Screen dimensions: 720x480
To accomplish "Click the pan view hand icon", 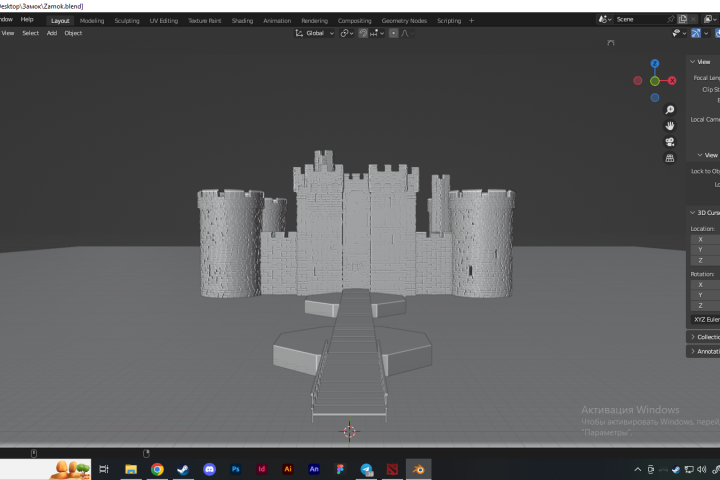I will click(670, 126).
